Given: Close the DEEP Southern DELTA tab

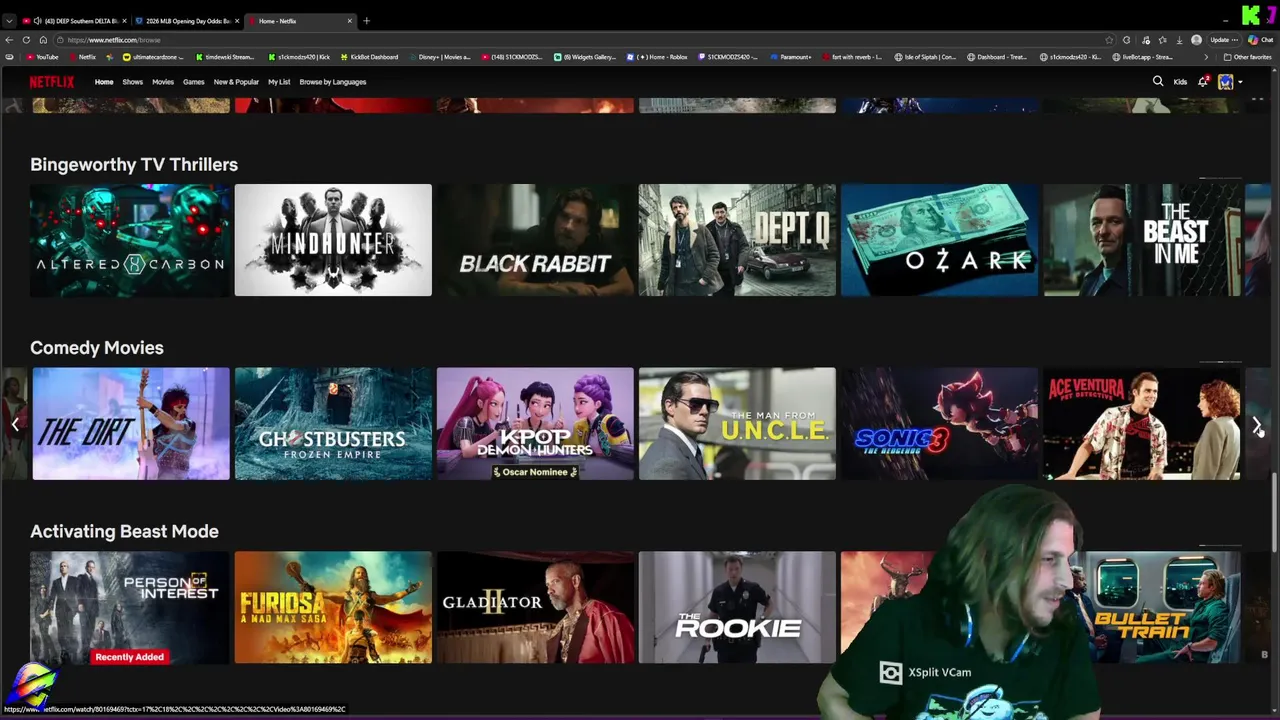Looking at the screenshot, I should [x=124, y=21].
